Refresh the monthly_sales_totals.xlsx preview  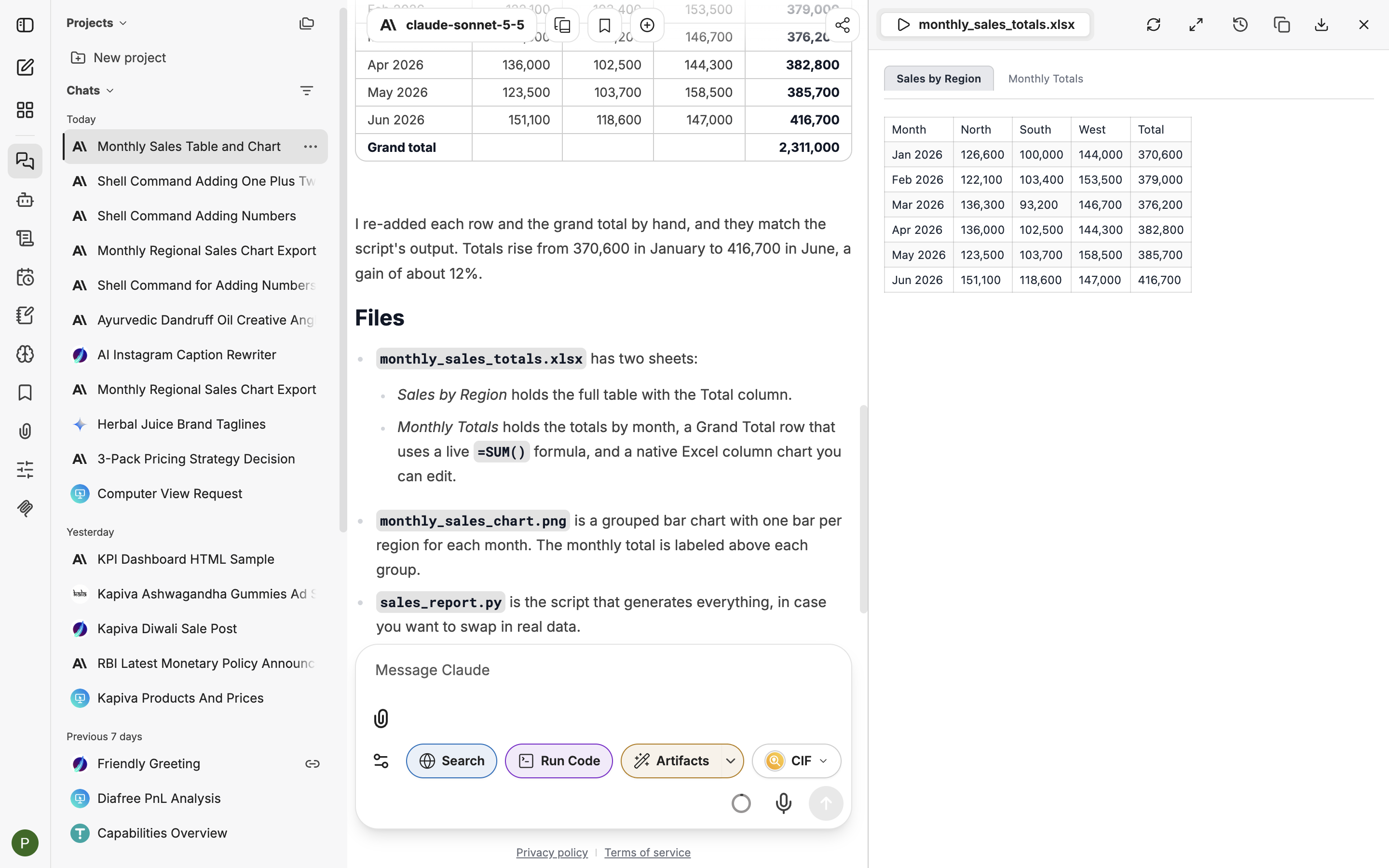coord(1154,25)
